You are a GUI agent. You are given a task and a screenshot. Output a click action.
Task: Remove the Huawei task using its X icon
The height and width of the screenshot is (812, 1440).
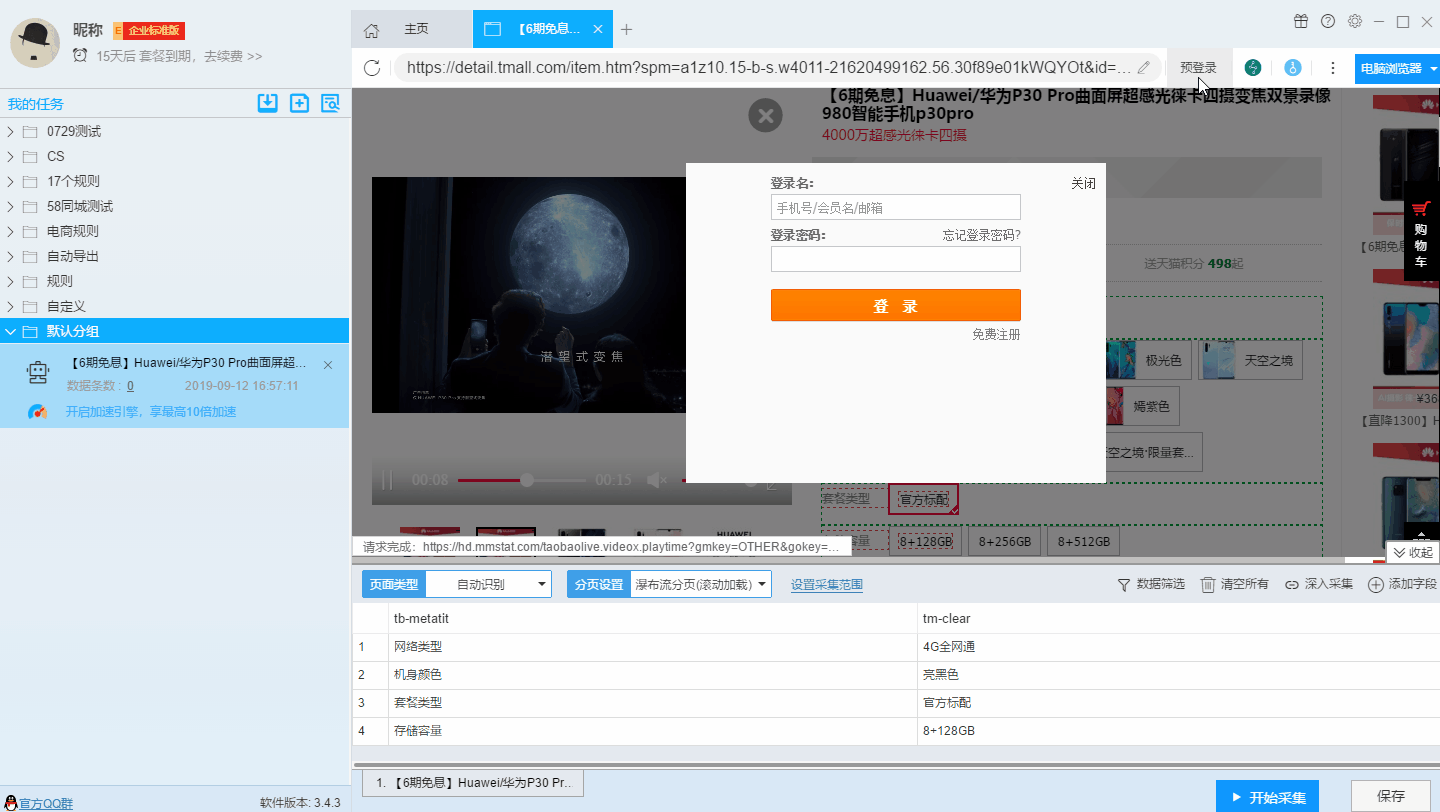pos(328,365)
